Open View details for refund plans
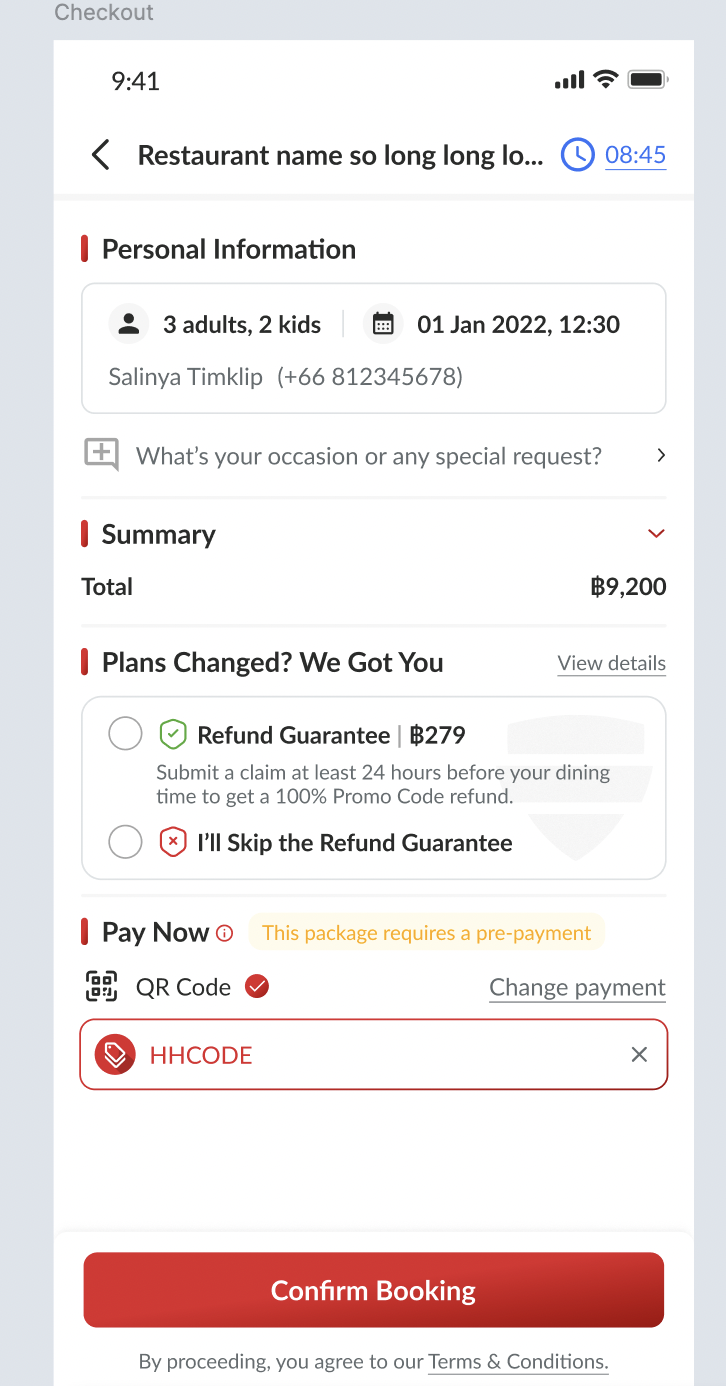Screen dimensions: 726x1386 (611, 663)
